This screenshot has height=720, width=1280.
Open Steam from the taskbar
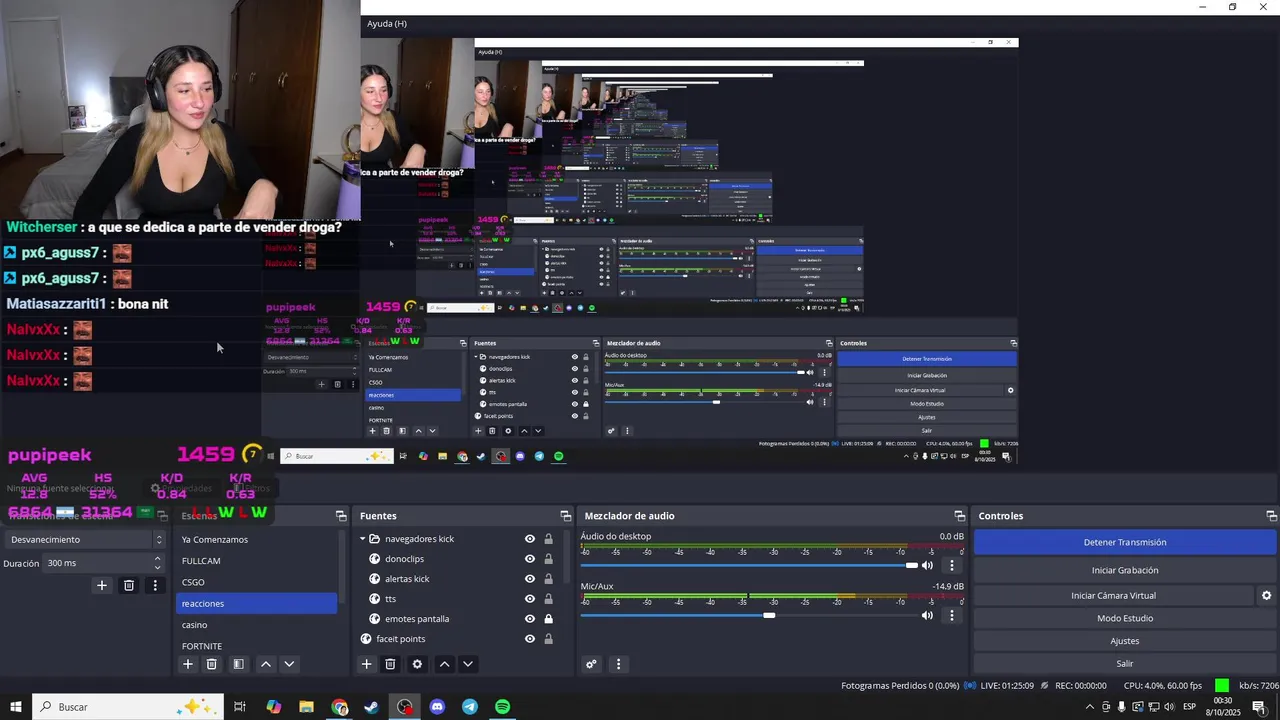point(371,707)
